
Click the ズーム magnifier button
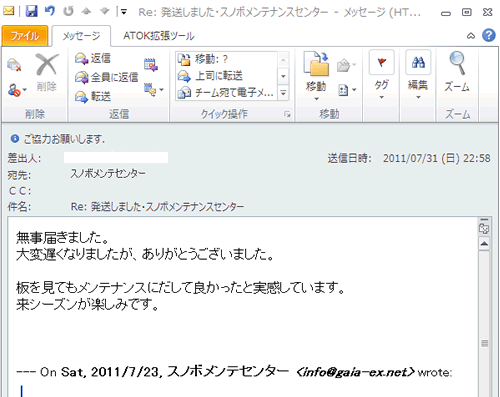457,72
